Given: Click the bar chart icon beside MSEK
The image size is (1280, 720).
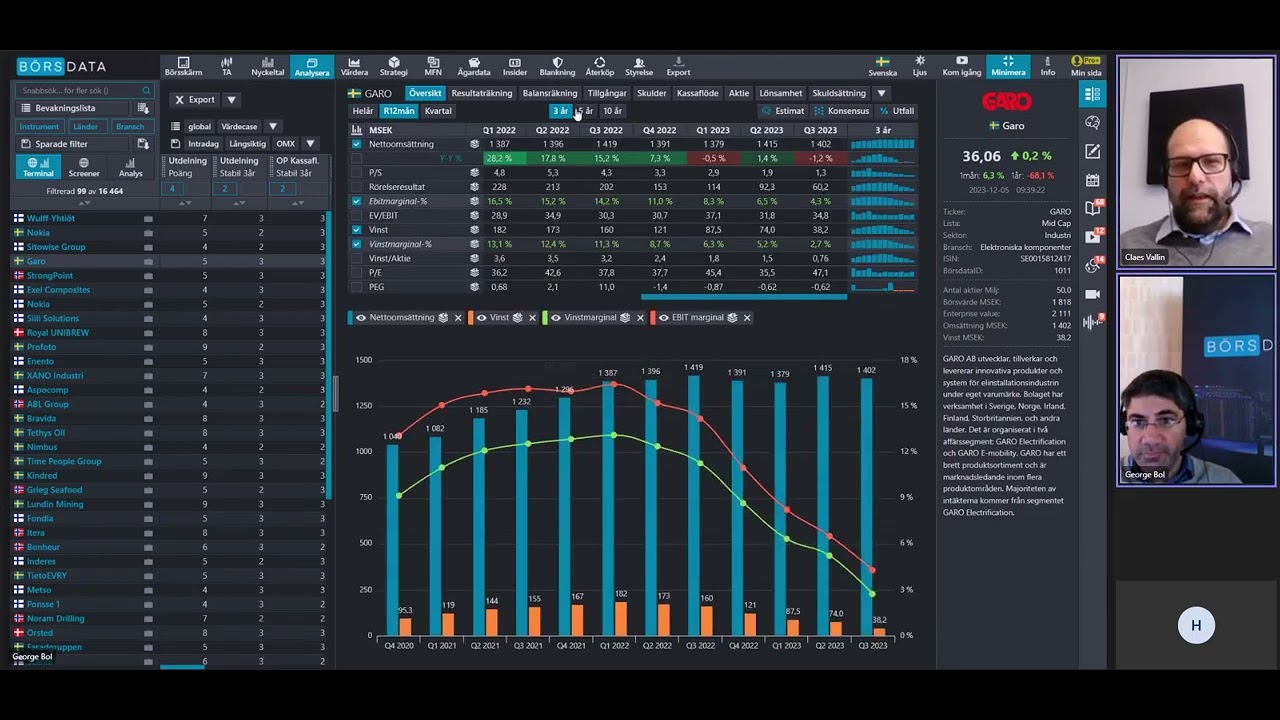Looking at the screenshot, I should pos(356,130).
